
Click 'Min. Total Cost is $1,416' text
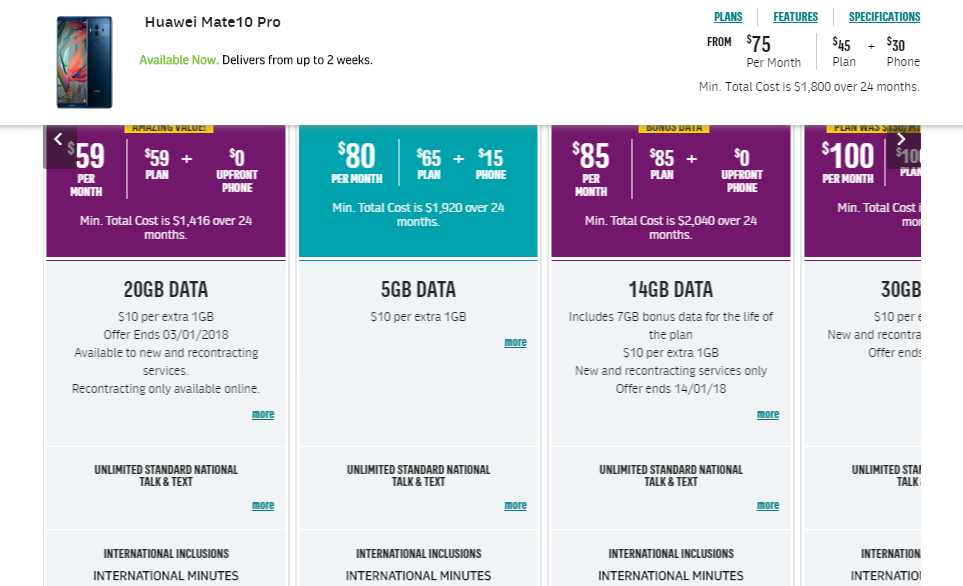pyautogui.click(x=166, y=227)
